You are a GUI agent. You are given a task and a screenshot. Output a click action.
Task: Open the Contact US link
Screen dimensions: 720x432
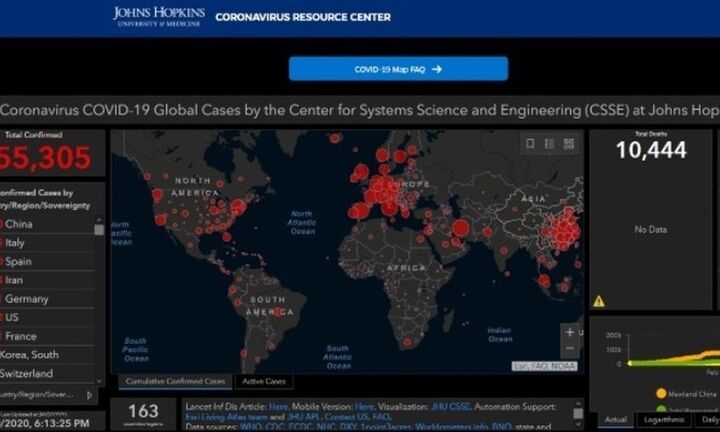click(346, 417)
